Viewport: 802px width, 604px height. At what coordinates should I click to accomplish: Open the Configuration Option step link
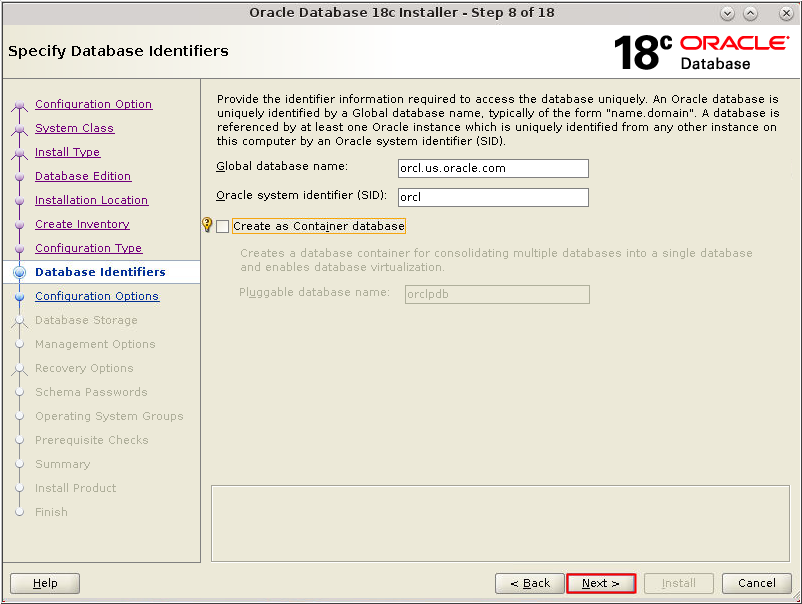pos(93,104)
